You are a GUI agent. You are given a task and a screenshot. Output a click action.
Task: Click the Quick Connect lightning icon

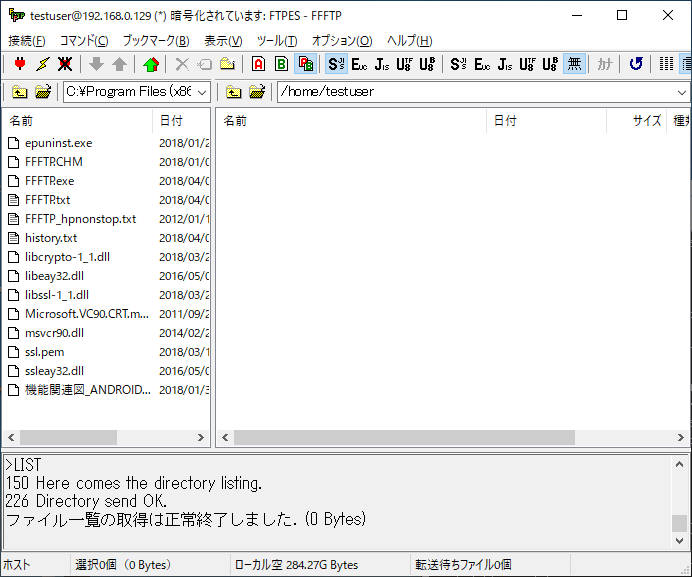[43, 64]
